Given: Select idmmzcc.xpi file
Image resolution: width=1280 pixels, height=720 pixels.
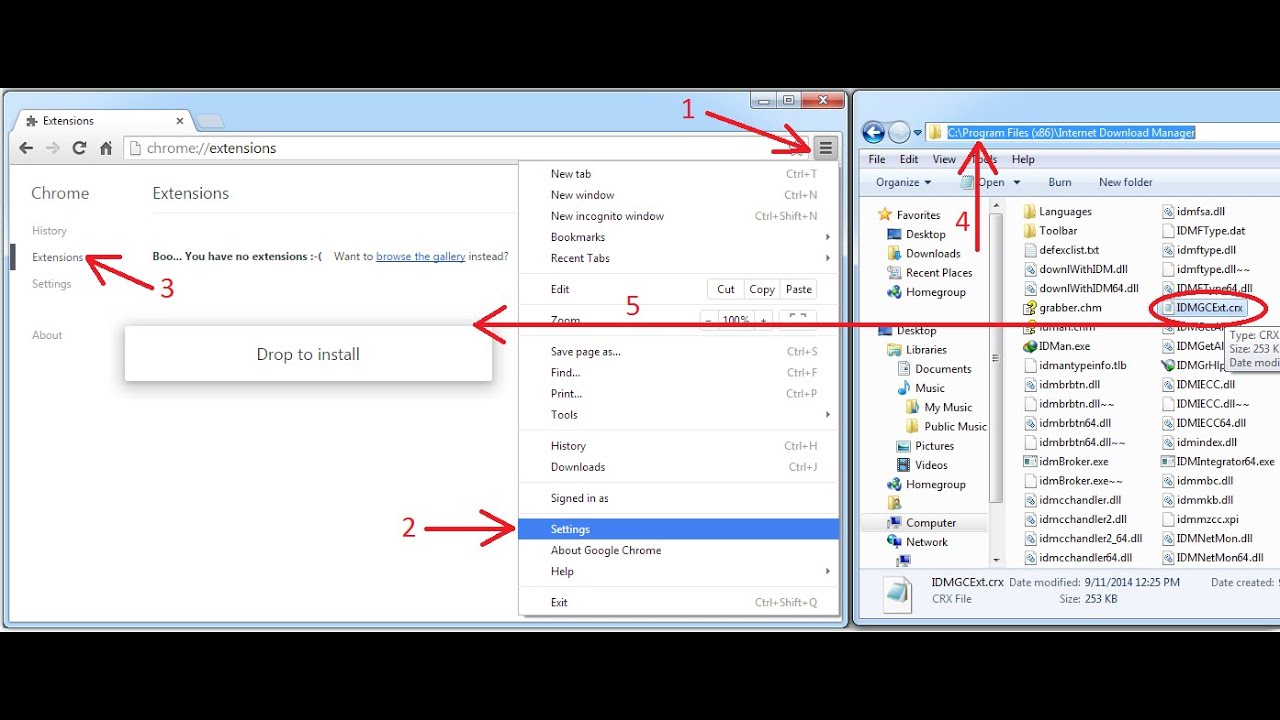Looking at the screenshot, I should (x=1200, y=519).
